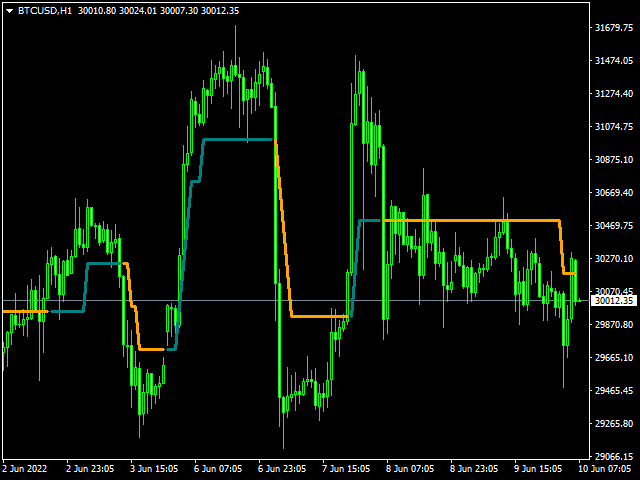This screenshot has height=480, width=640.
Task: Click the 3 Jun 15:05 time label
Action: point(154,469)
